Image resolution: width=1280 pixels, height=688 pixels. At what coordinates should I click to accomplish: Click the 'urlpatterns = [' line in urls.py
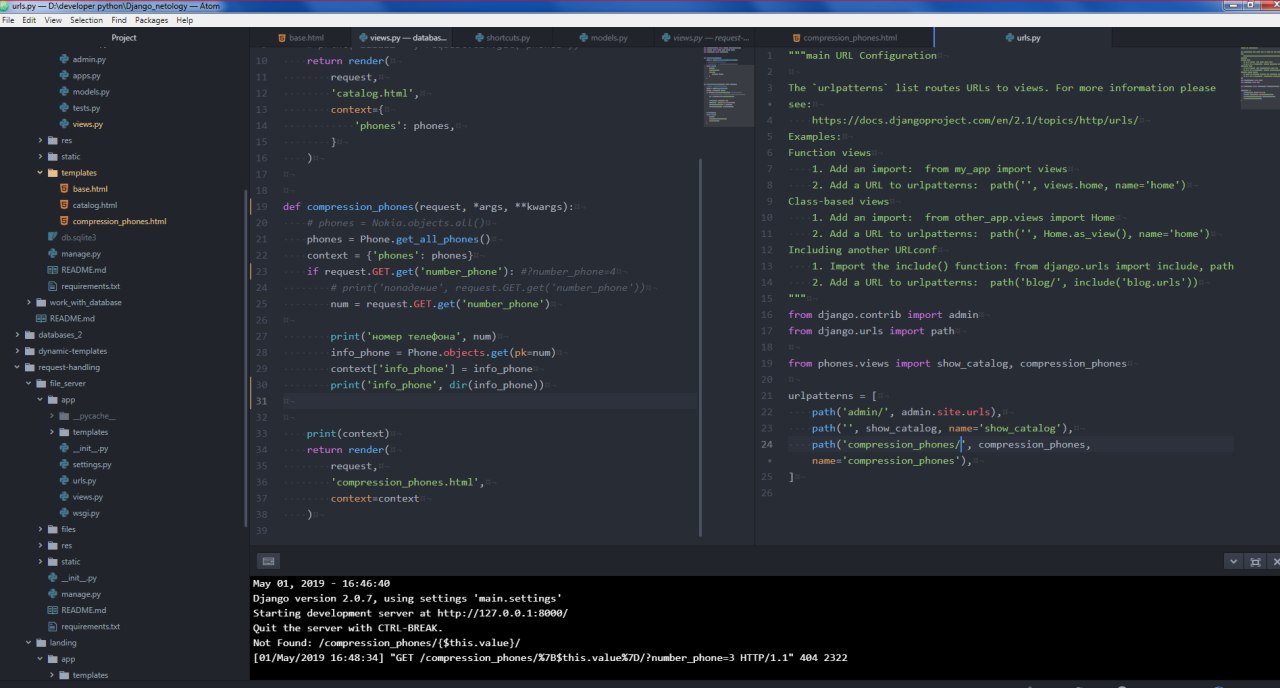(x=832, y=396)
